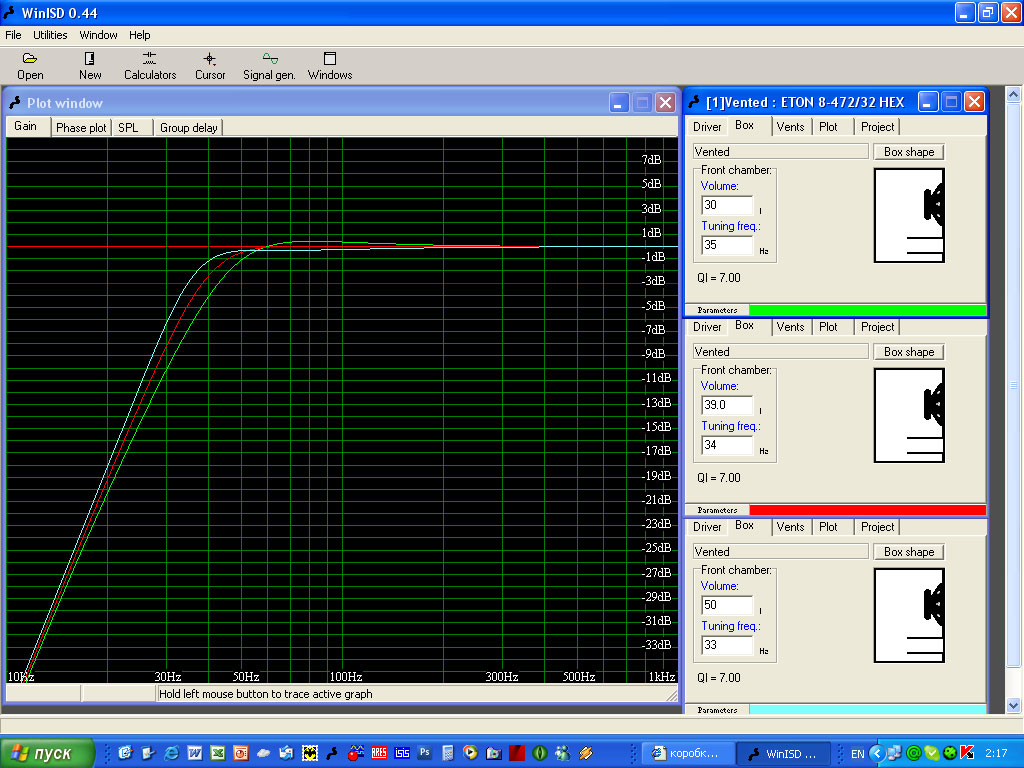Click Box shape button in 50 l panel
This screenshot has height=768, width=1024.
[x=909, y=551]
